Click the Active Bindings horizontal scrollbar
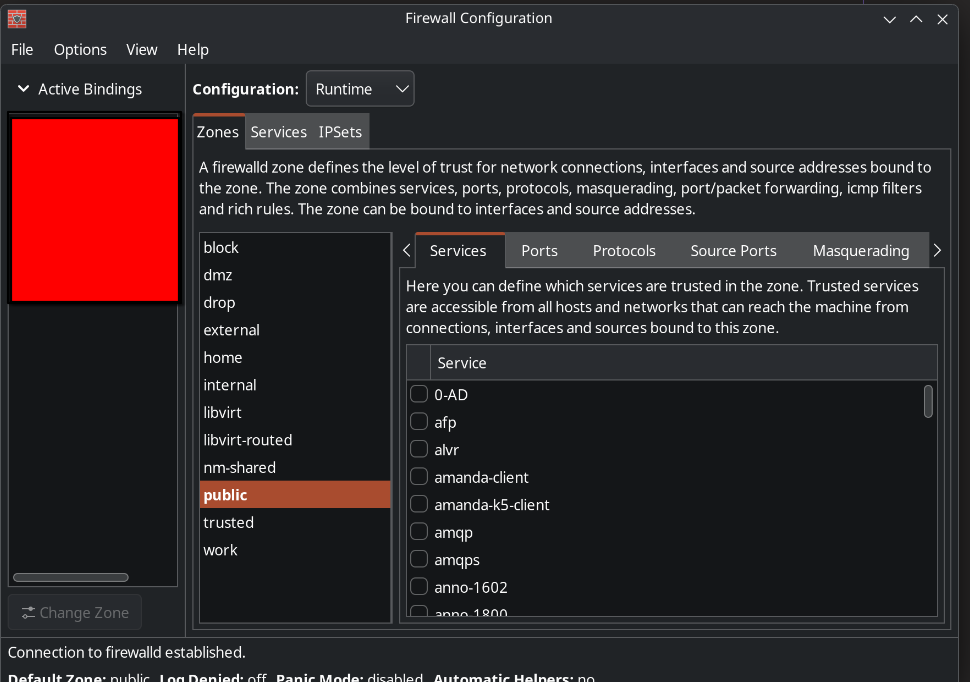Viewport: 970px width, 682px height. tap(70, 577)
